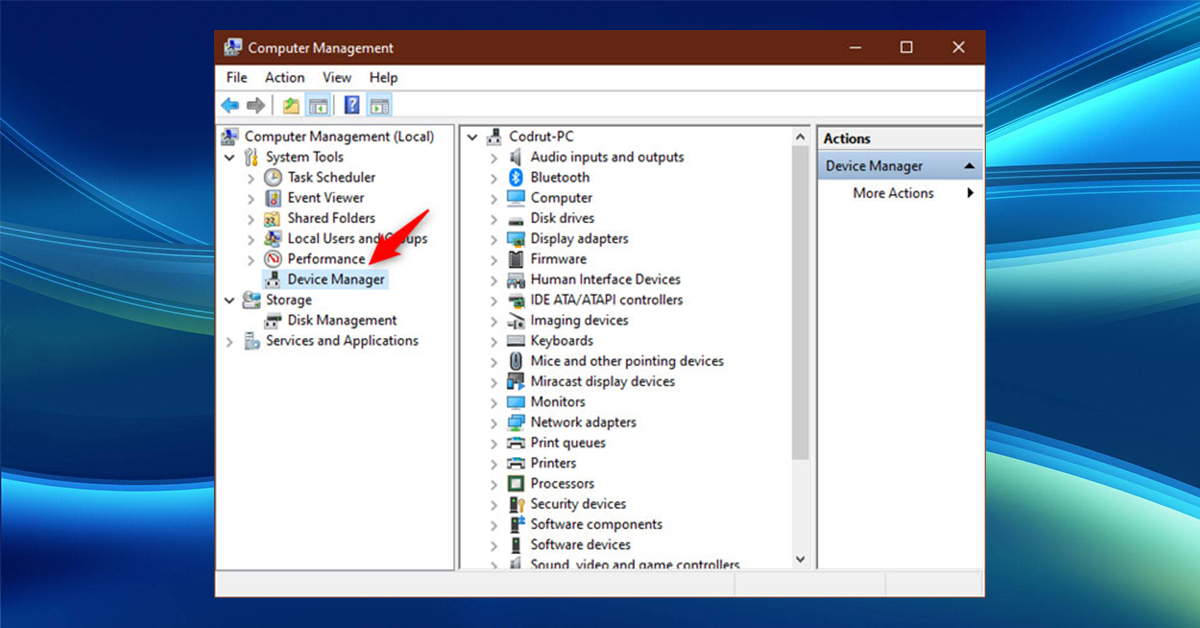Viewport: 1200px width, 628px height.
Task: Open the Action menu
Action: click(x=284, y=77)
